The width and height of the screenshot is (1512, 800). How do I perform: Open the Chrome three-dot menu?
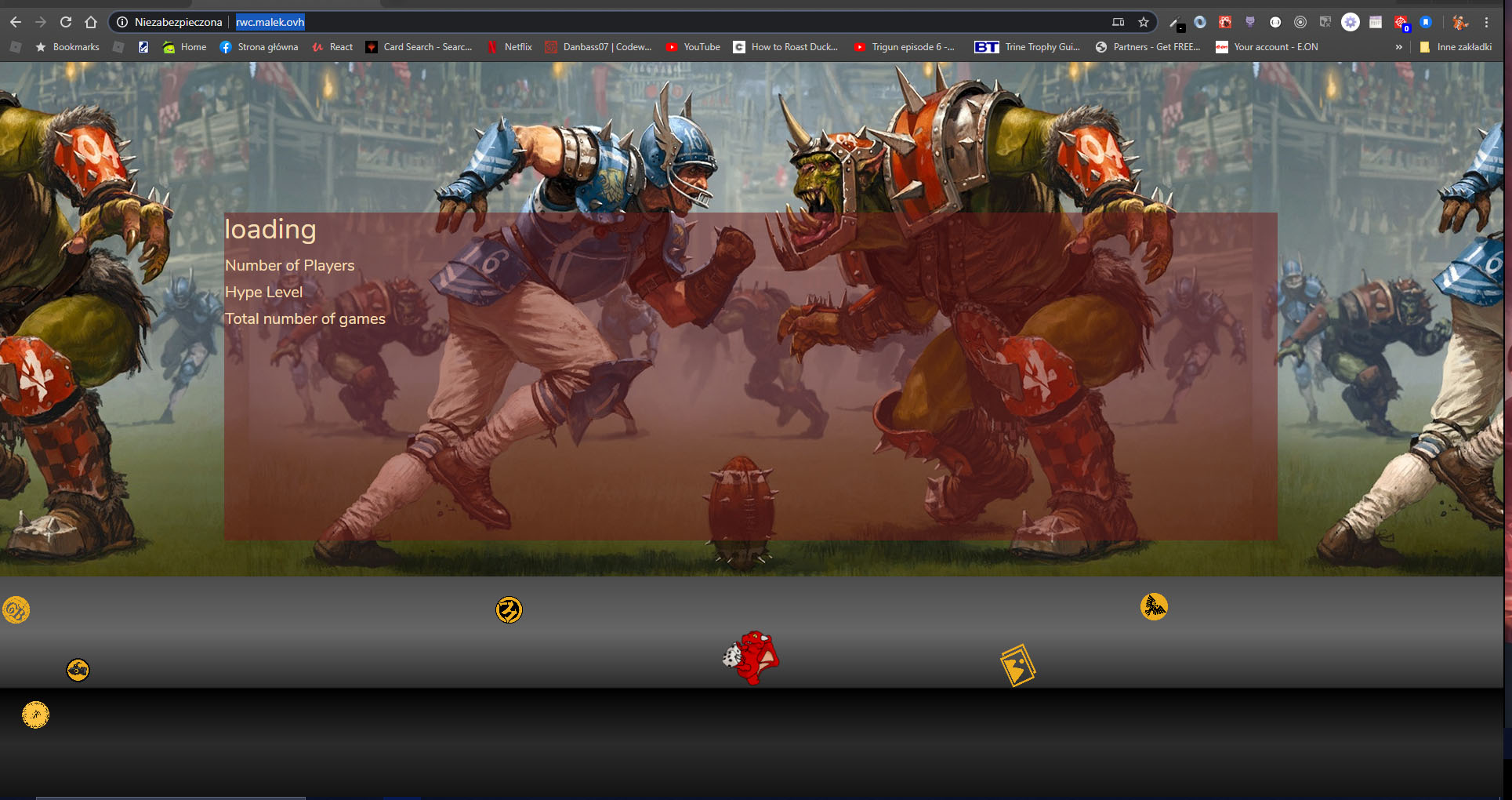[x=1486, y=22]
